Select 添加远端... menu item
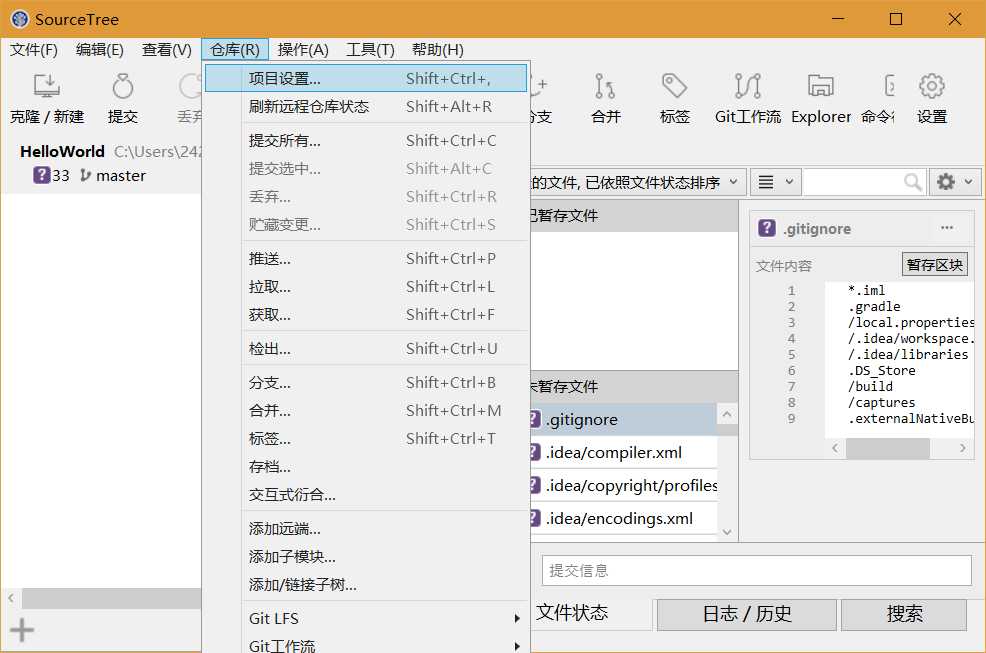Screen dimensions: 986x653 pyautogui.click(x=366, y=528)
